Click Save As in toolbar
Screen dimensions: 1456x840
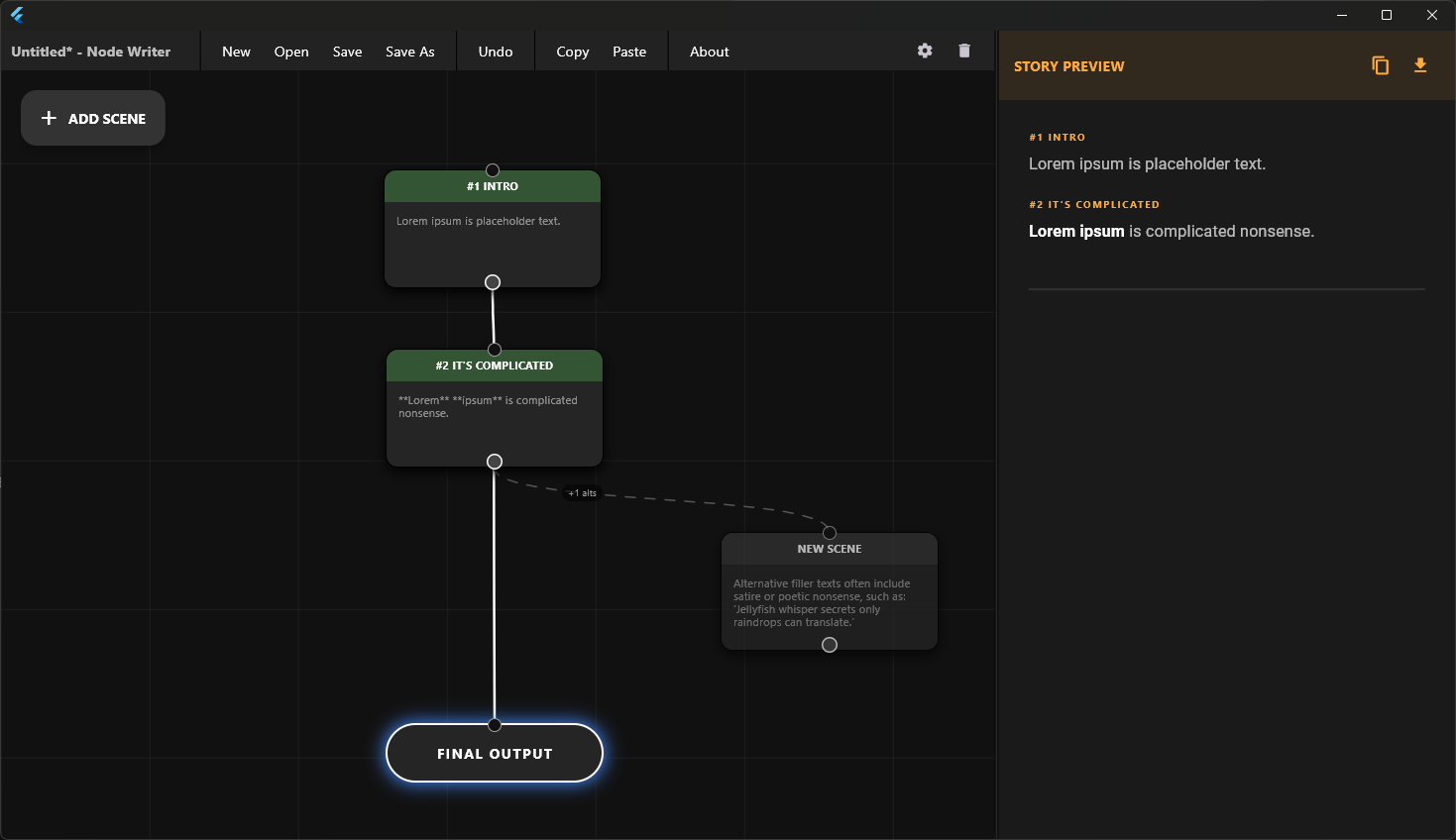click(x=409, y=52)
